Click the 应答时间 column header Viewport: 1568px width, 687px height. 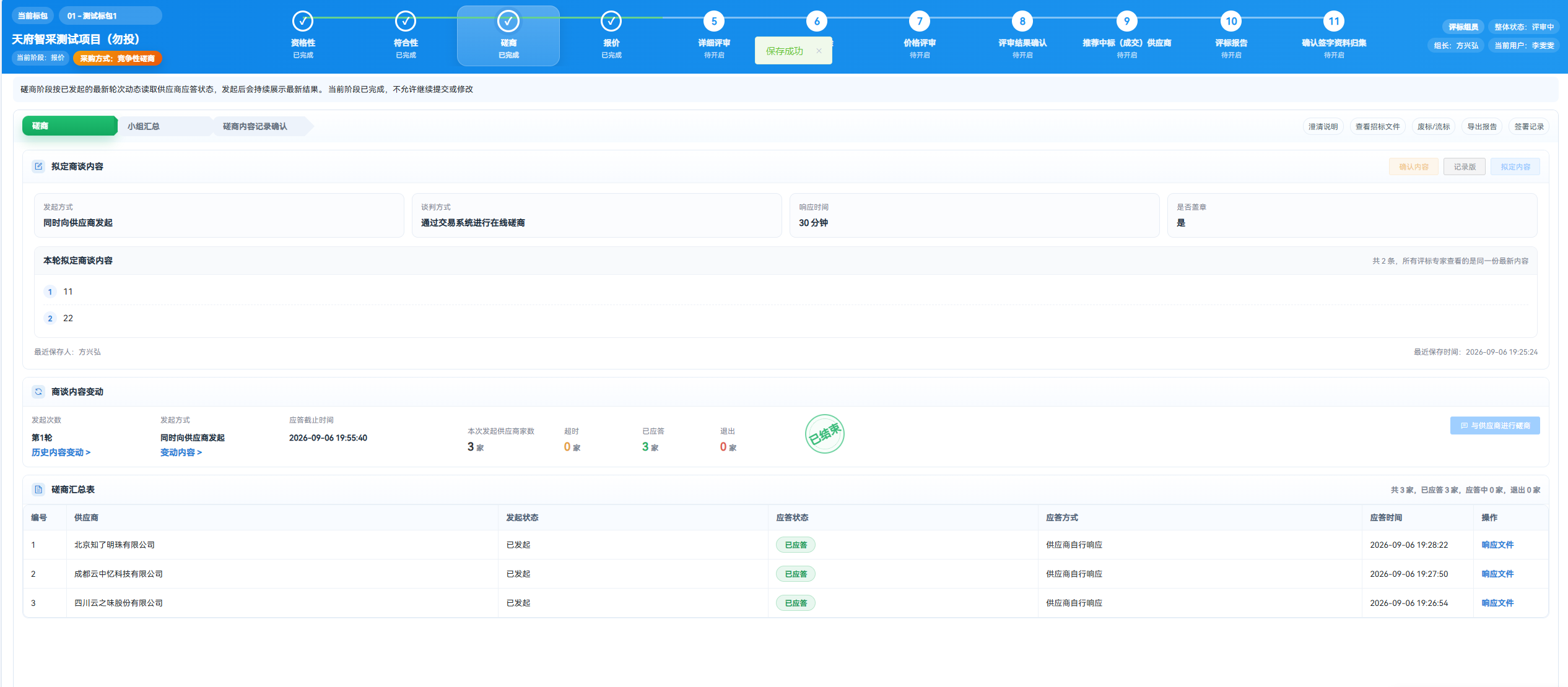pos(1386,518)
